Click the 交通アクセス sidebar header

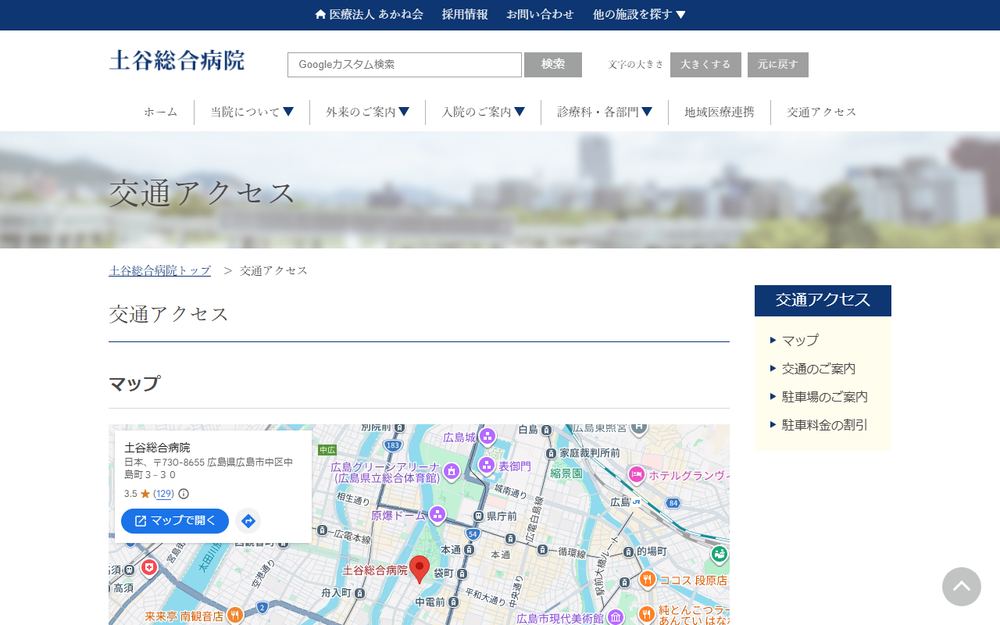823,300
